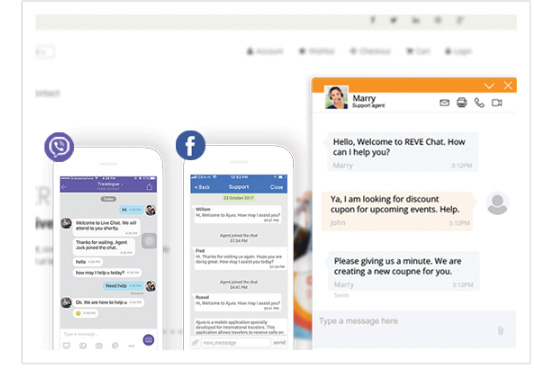The height and width of the screenshot is (370, 534).
Task: Click the visitor avatar beside John's message
Action: click(x=497, y=203)
